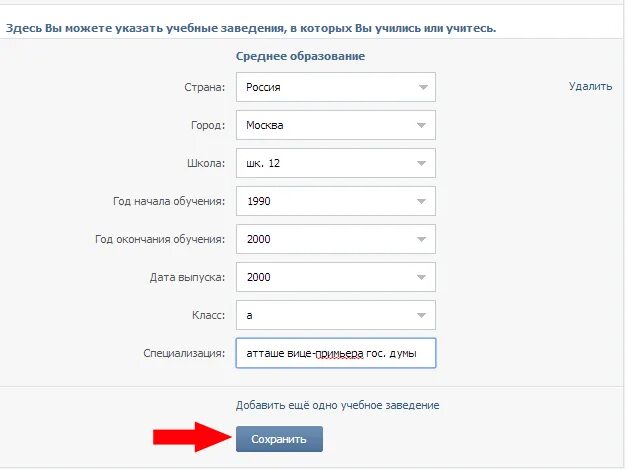Click the arrow on the Дата выпуска combo box

click(x=422, y=277)
